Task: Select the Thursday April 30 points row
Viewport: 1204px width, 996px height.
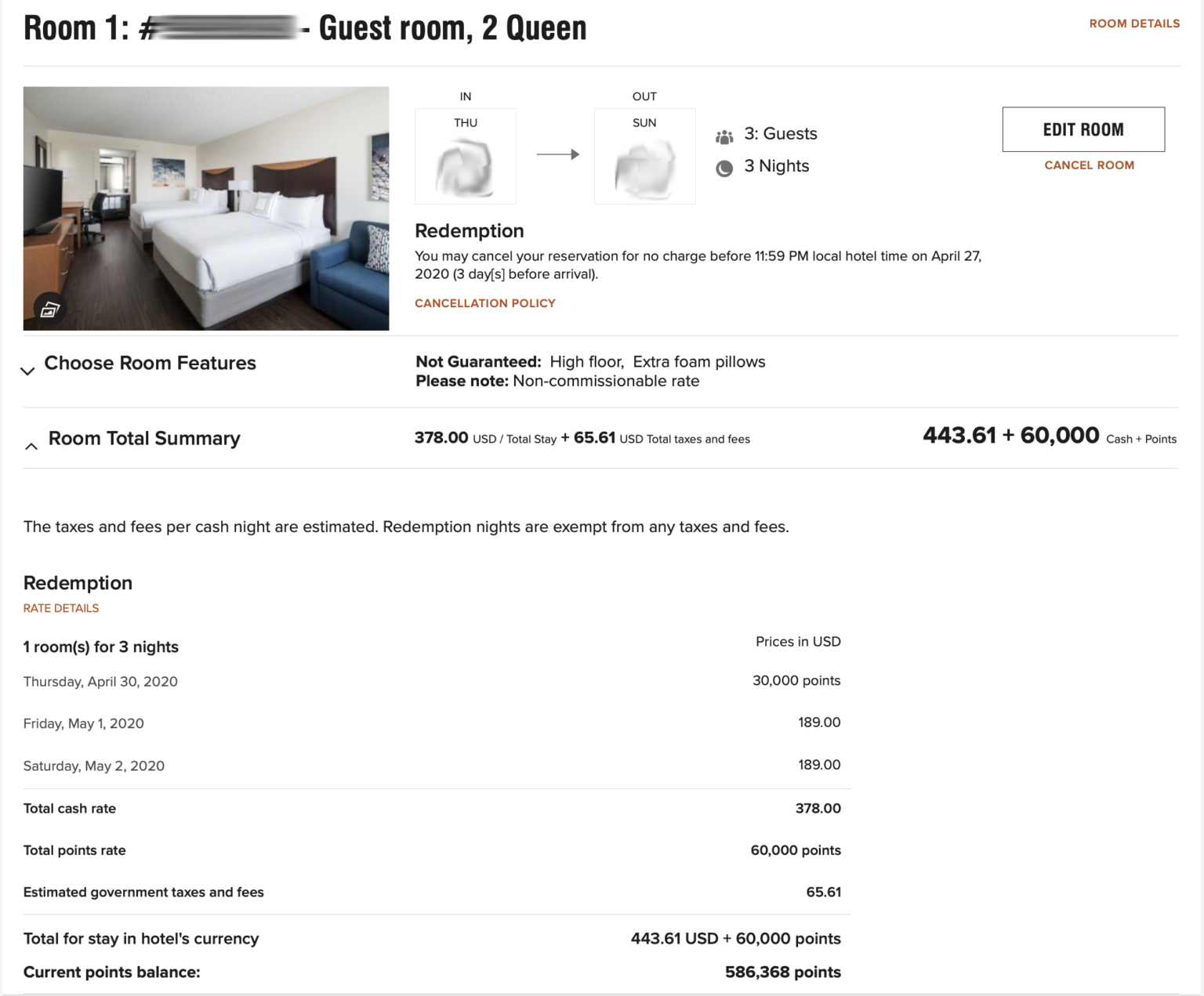Action: pyautogui.click(x=431, y=681)
